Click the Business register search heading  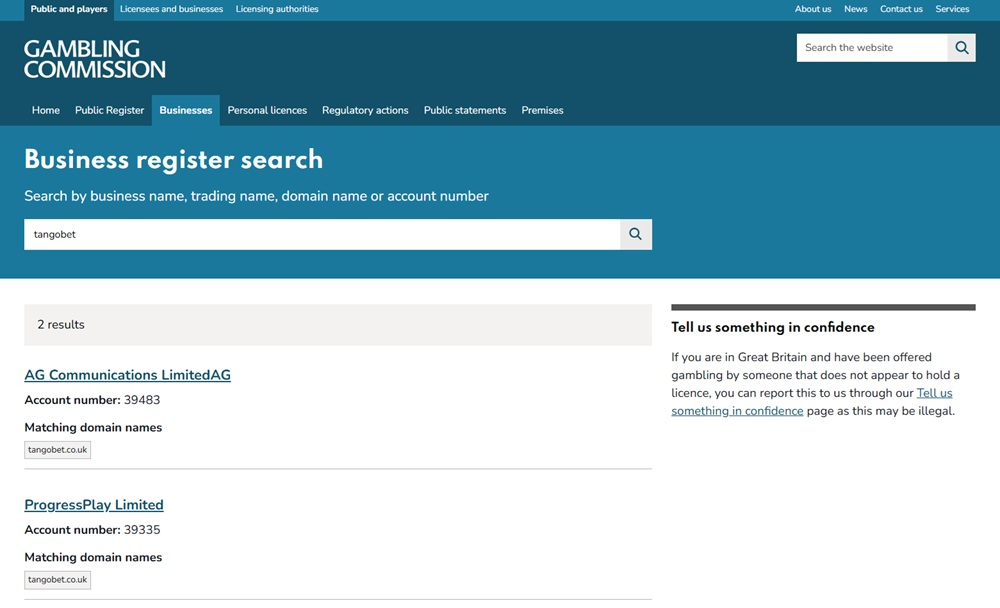(173, 159)
